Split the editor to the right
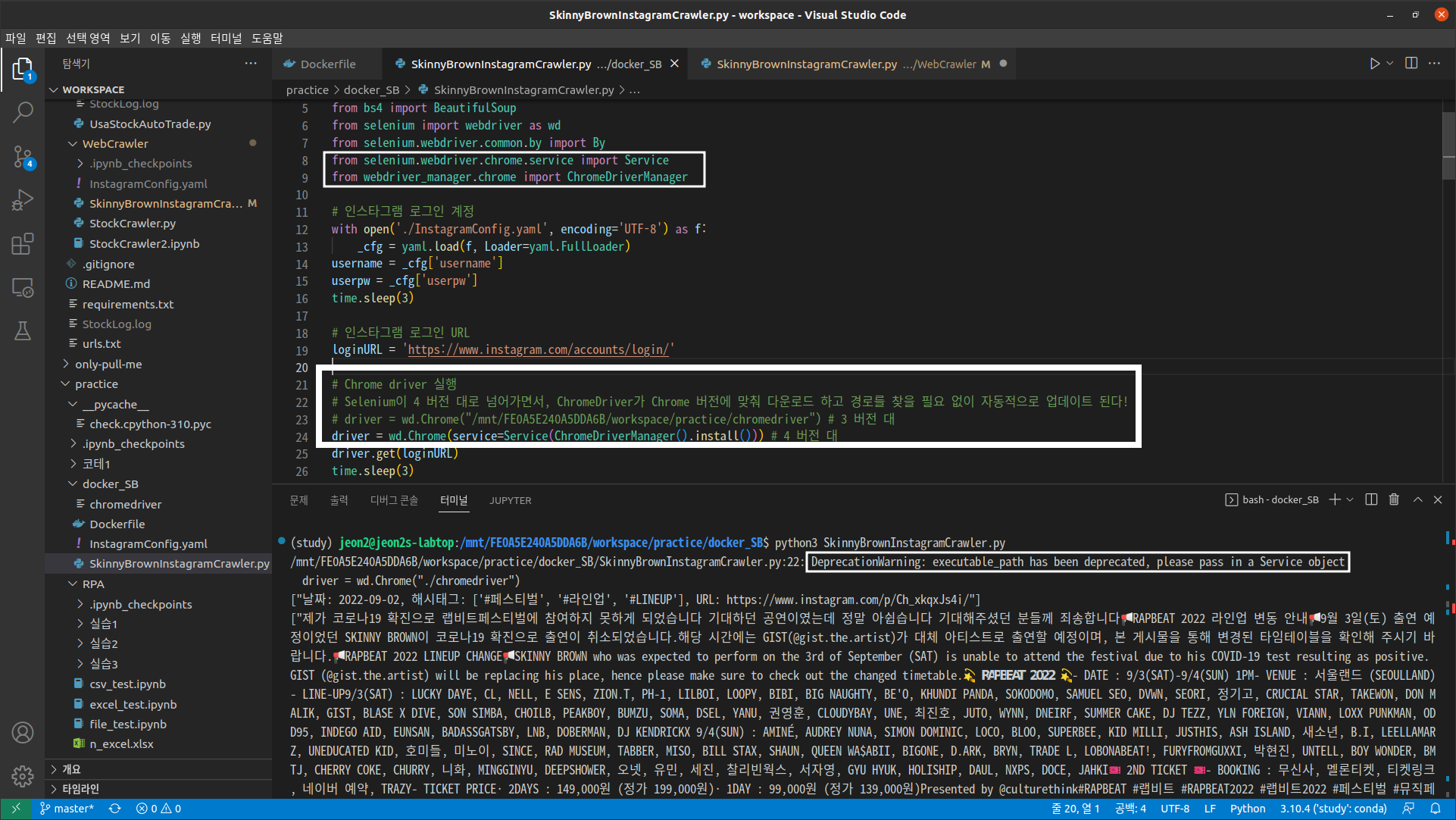This screenshot has width=1456, height=820. click(1411, 64)
